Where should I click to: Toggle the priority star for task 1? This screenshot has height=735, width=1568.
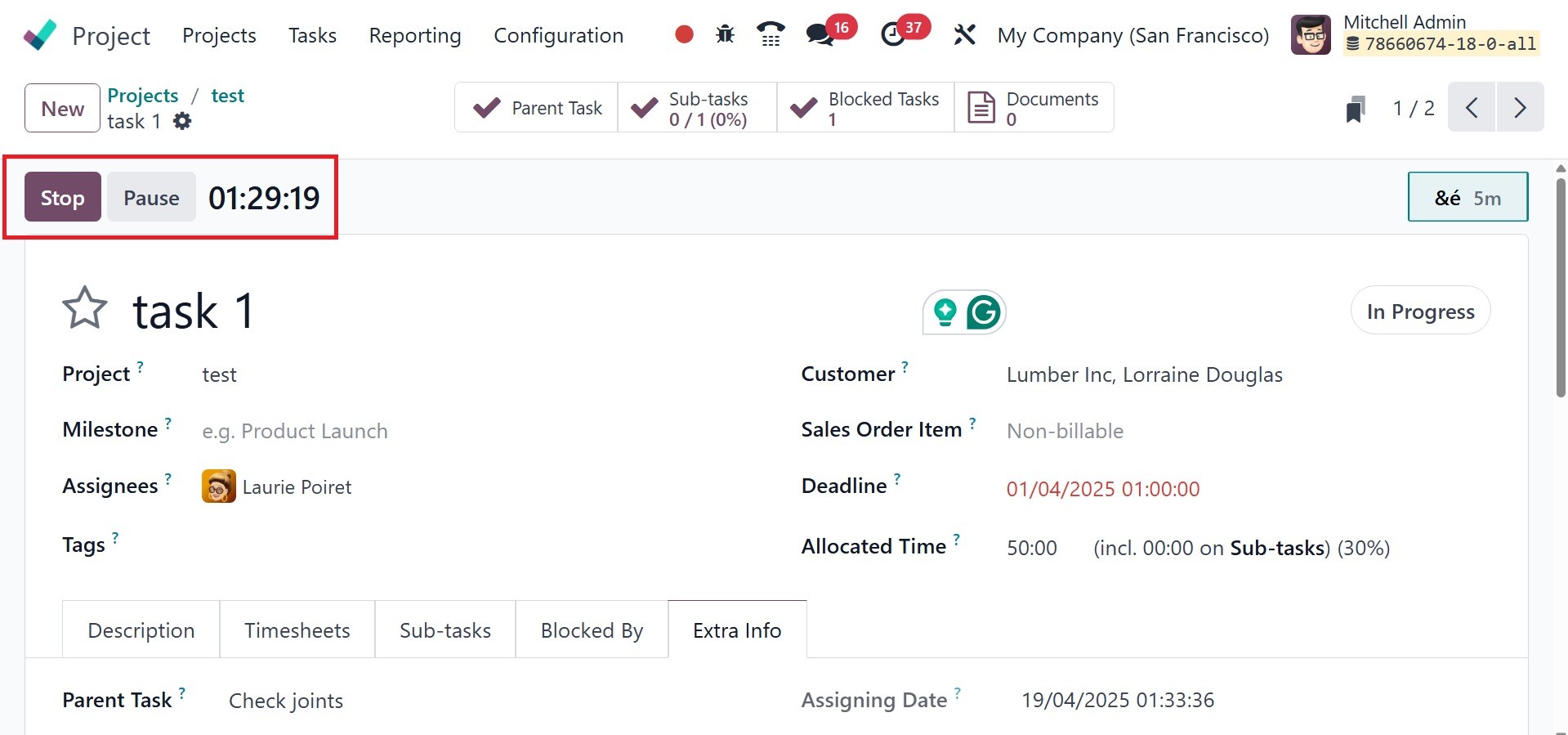(x=85, y=309)
